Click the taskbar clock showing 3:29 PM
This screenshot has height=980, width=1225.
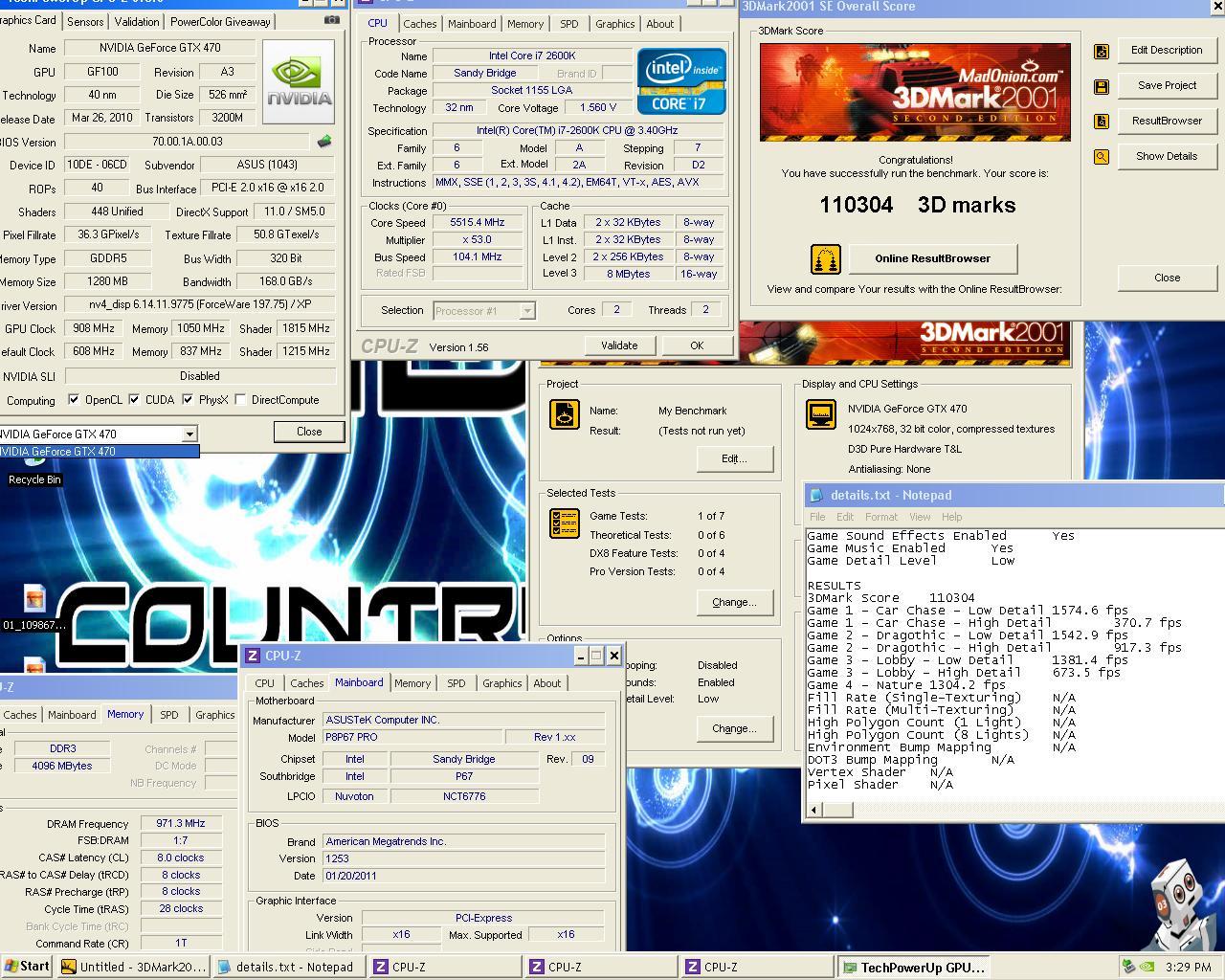click(1189, 967)
